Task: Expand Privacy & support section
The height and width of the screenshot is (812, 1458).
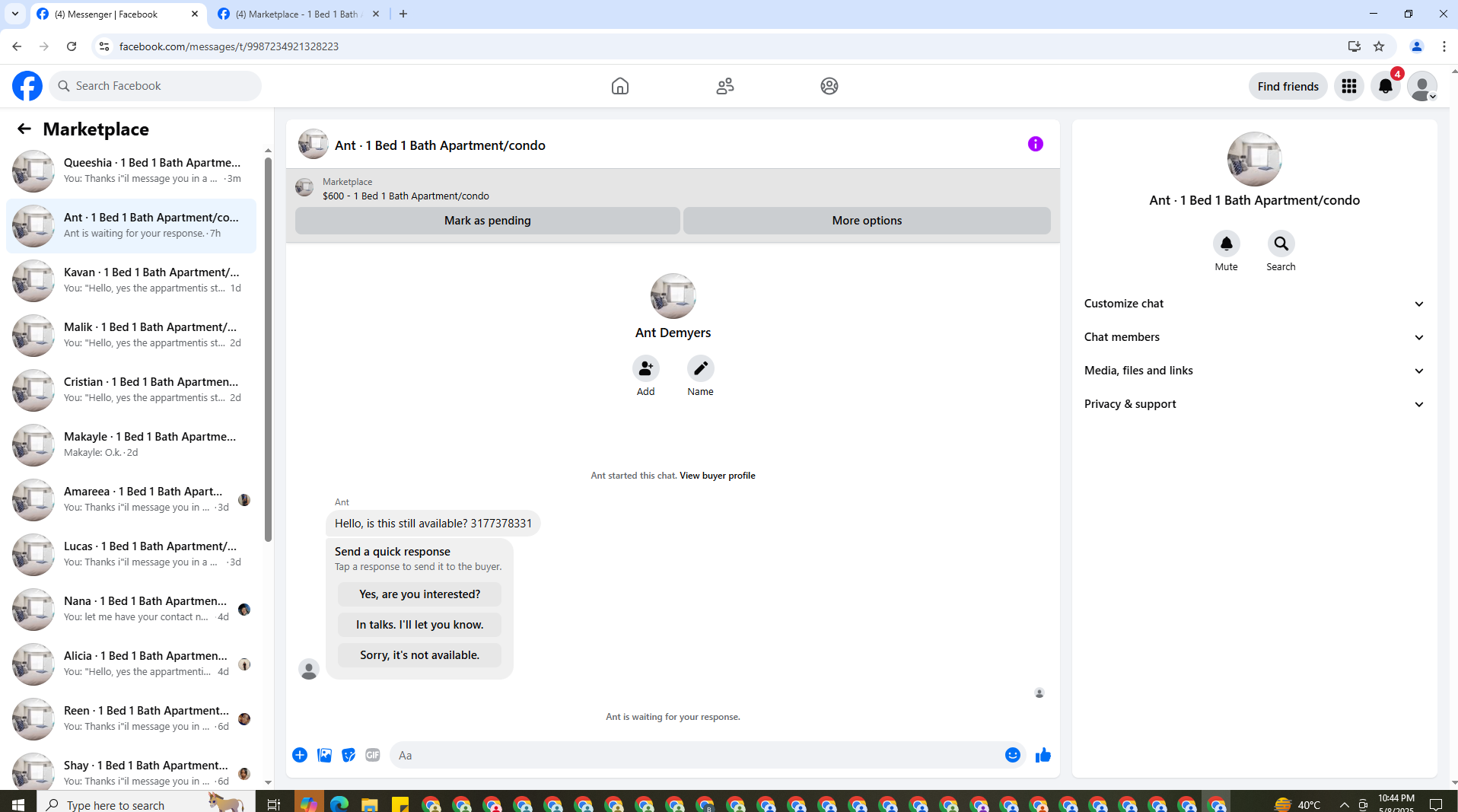Action: (x=1254, y=404)
